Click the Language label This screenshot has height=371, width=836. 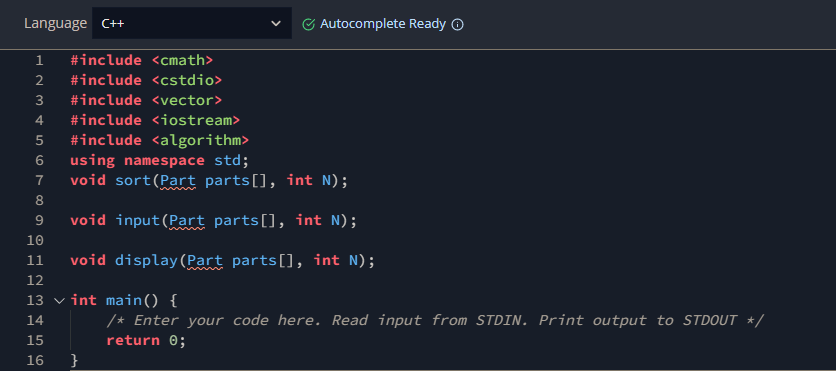[55, 23]
